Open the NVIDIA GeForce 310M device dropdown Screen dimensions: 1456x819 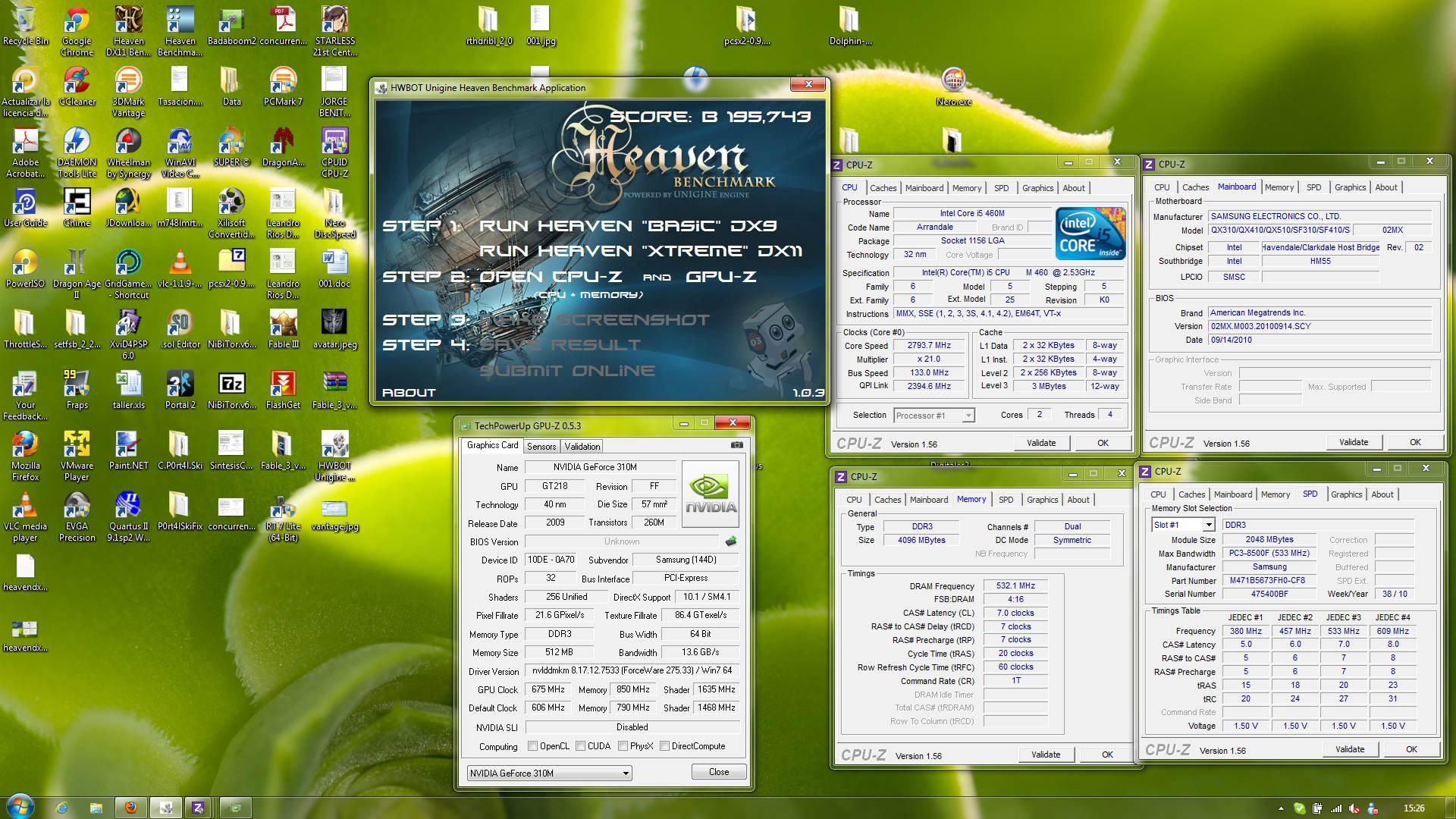pyautogui.click(x=550, y=773)
